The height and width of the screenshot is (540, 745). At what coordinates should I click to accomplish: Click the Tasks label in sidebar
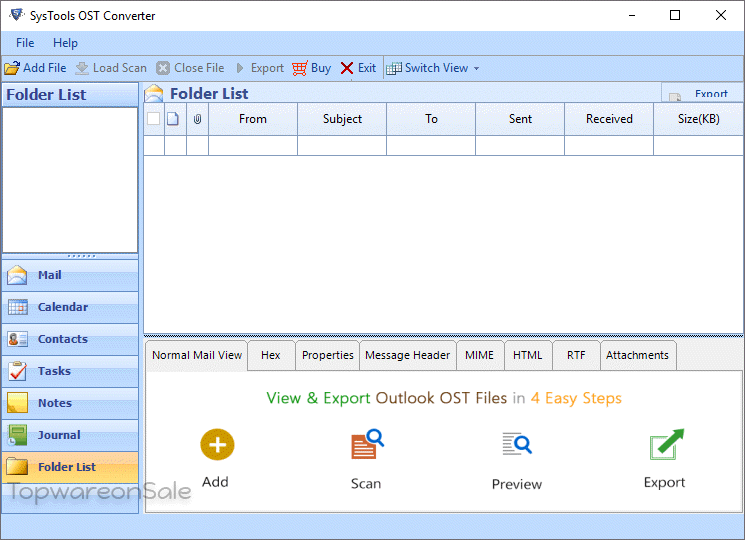click(x=54, y=371)
